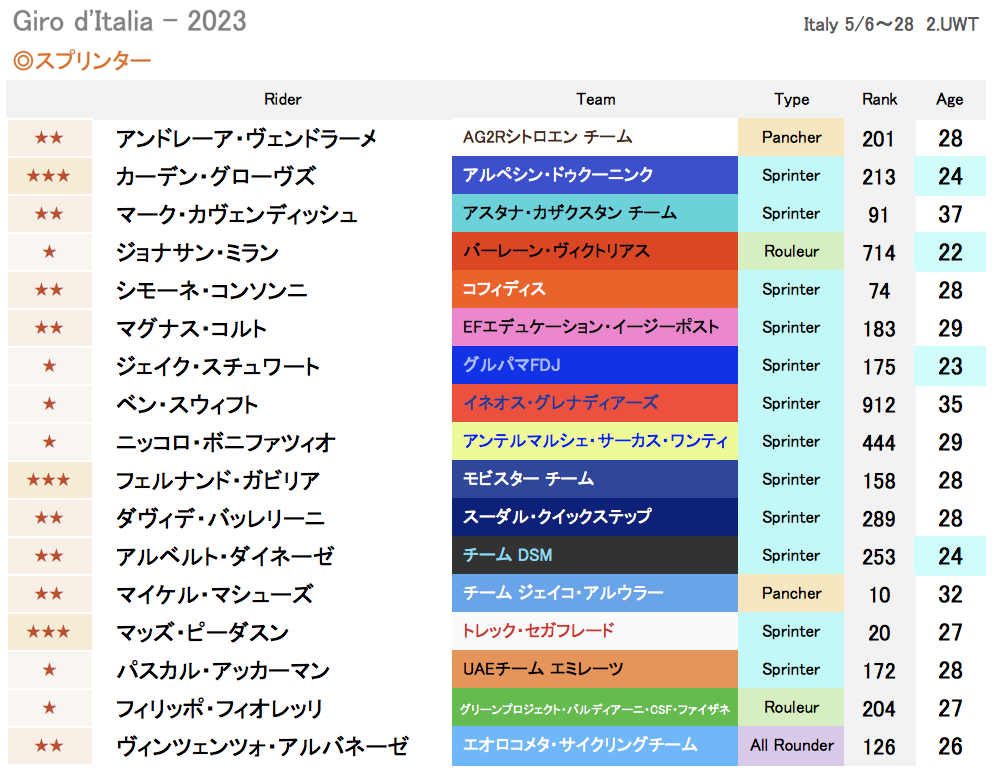The height and width of the screenshot is (776, 994).
Task: Click Rouleur type in フィリッポ・フィオレッリ row
Action: 791,708
